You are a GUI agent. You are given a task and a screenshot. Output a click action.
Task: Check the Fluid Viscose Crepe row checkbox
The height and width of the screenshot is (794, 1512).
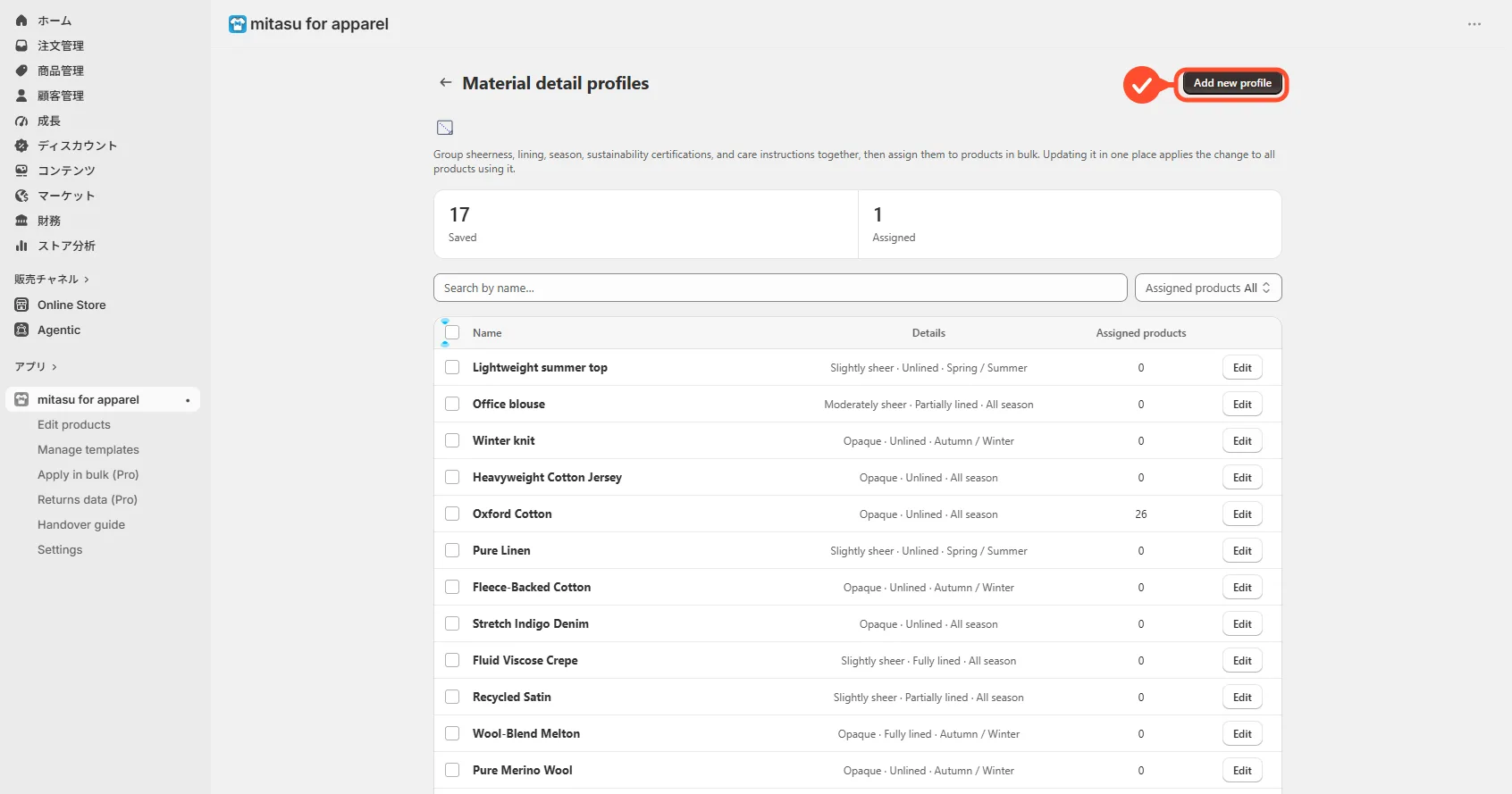click(452, 660)
